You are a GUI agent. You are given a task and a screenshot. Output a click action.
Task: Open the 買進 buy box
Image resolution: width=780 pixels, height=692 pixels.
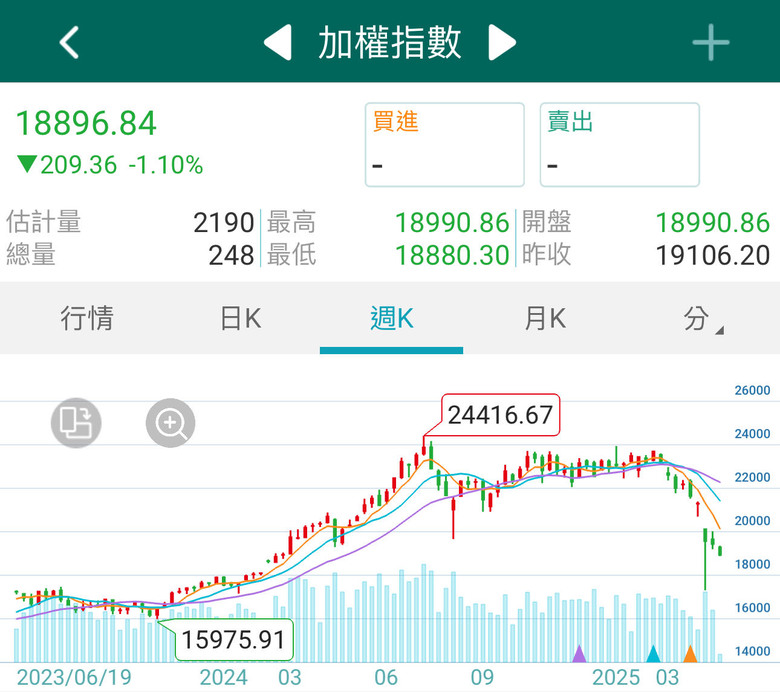click(445, 145)
